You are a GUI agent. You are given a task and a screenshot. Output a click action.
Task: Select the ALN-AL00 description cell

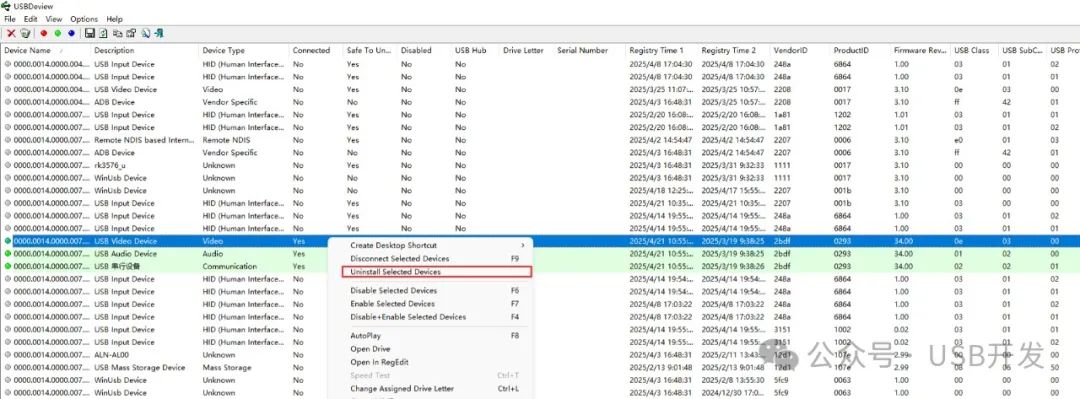pyautogui.click(x=112, y=355)
